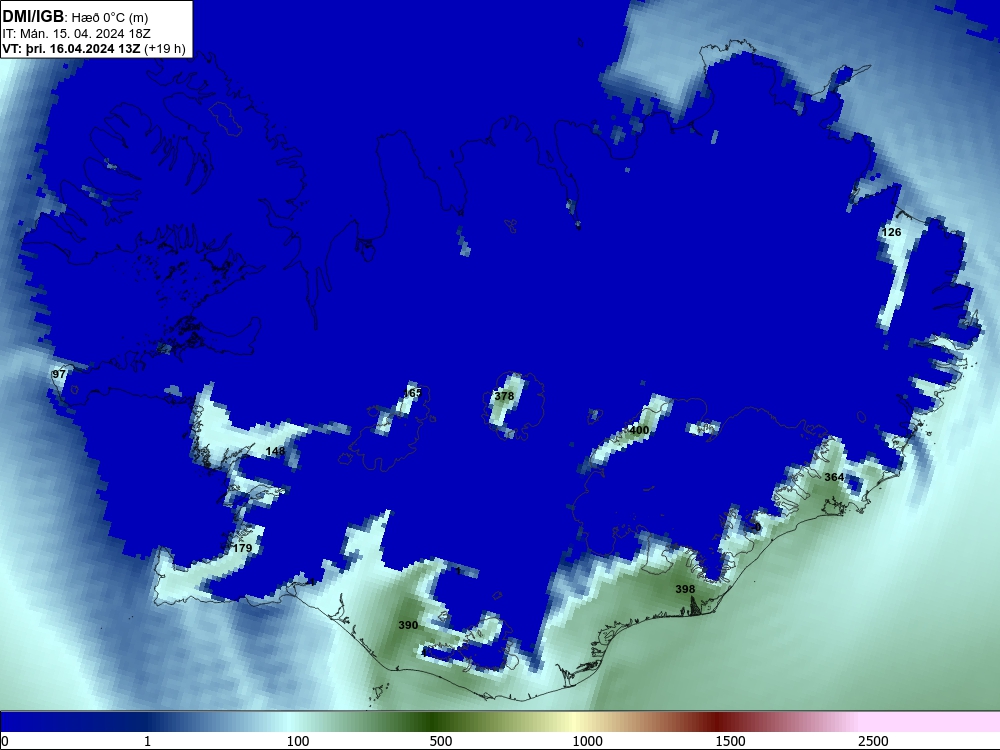This screenshot has width=1000, height=750.
Task: Click the legend scale label 2500
Action: (872, 741)
